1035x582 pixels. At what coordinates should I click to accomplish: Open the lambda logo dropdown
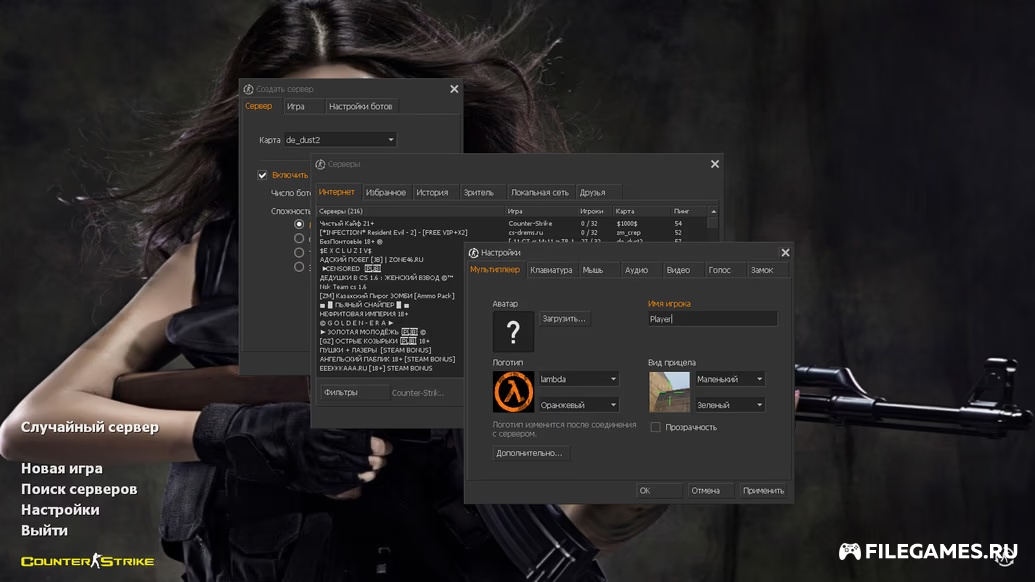pos(578,379)
